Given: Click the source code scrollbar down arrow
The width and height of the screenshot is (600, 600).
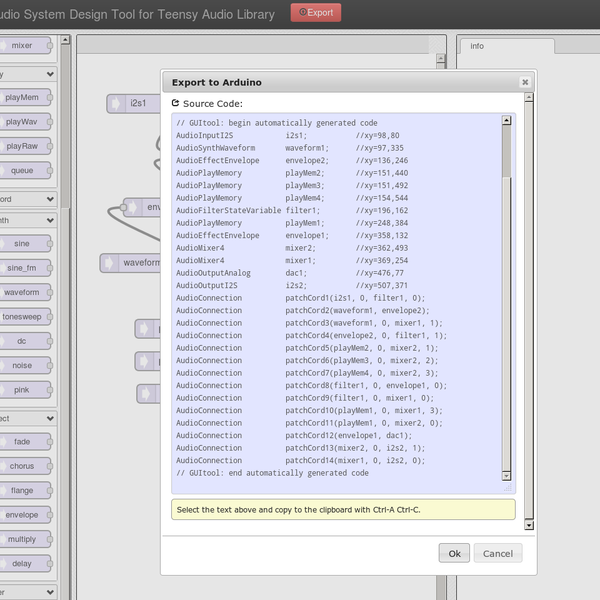Looking at the screenshot, I should 506,474.
